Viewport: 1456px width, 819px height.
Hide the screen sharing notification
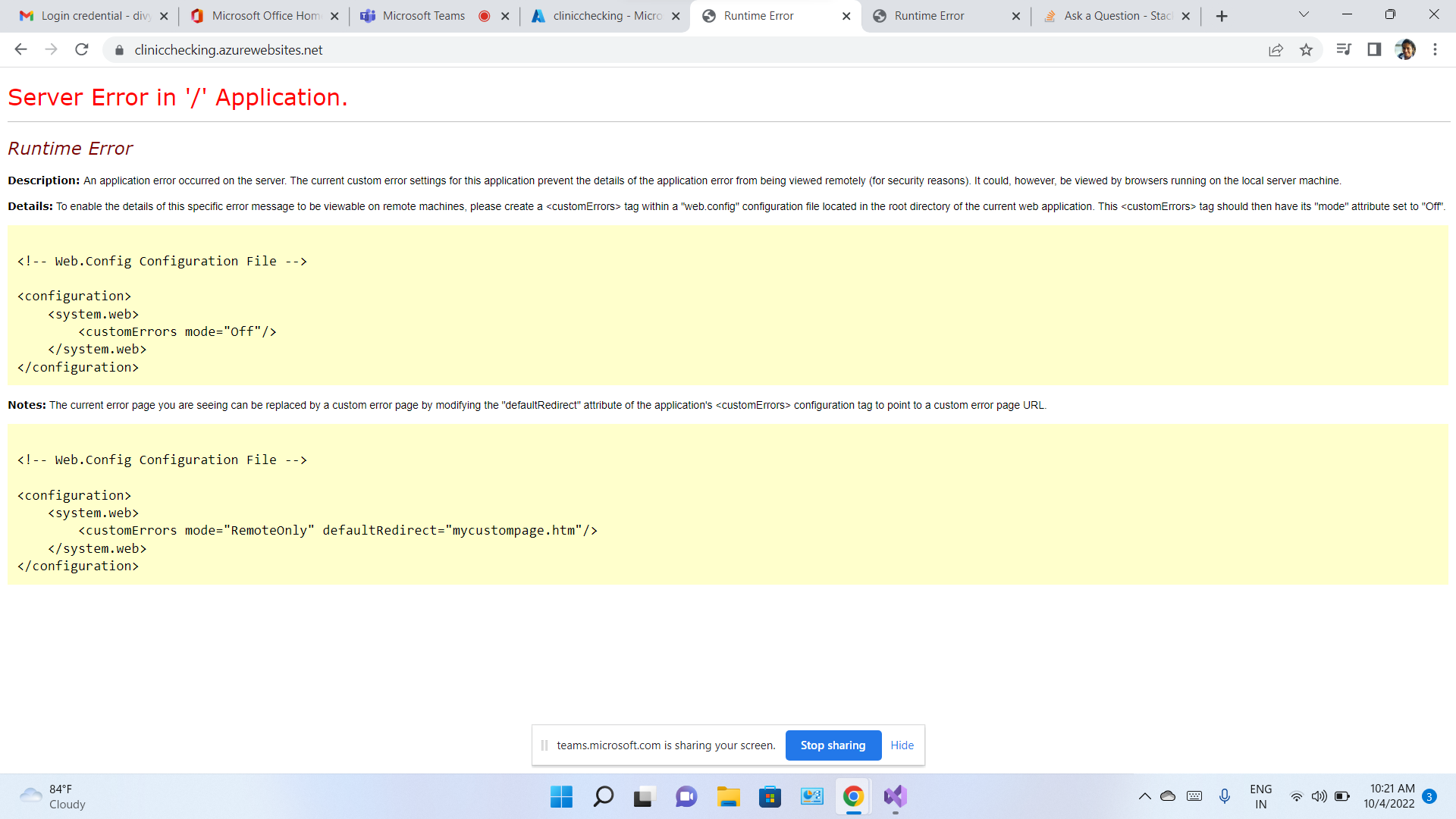tap(902, 745)
